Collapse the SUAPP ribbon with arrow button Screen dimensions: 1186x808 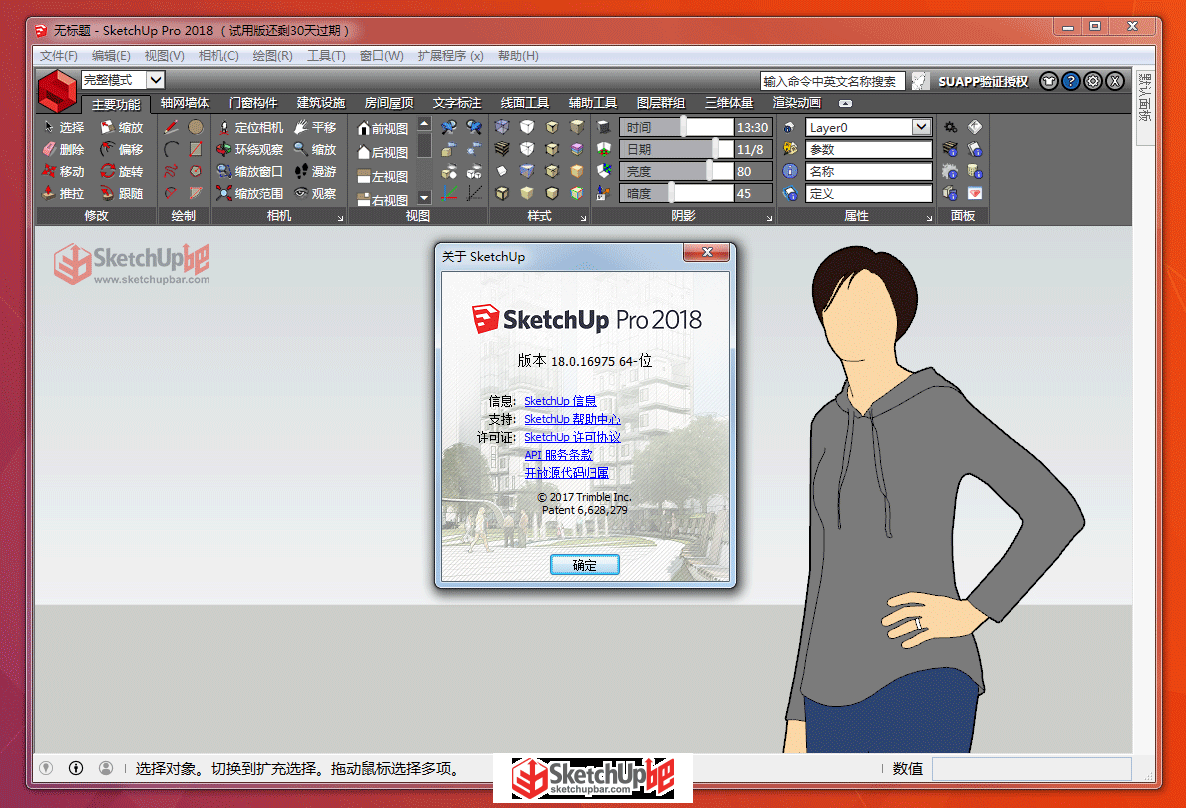[846, 103]
